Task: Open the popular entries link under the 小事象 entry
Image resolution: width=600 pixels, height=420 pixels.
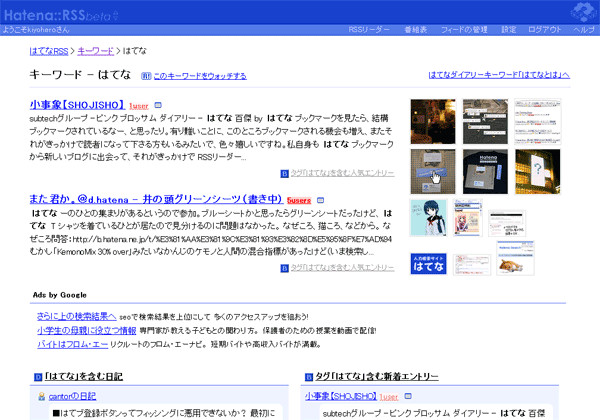Action: (342, 173)
